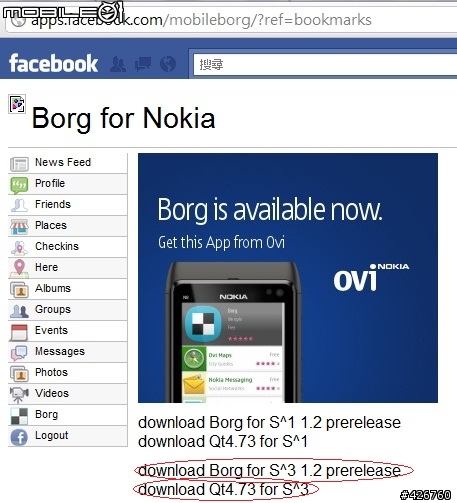Select Profile from sidebar menu
Image resolution: width=457 pixels, height=503 pixels.
coord(68,184)
